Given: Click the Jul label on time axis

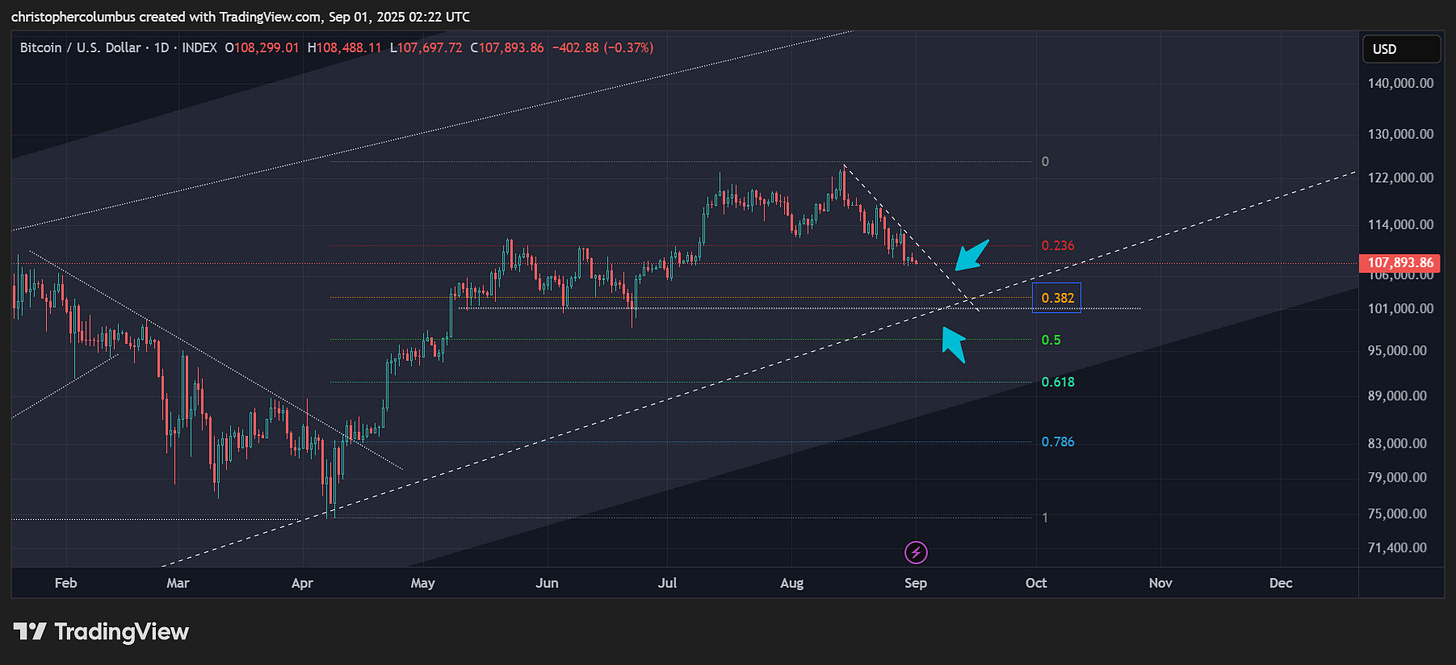Looking at the screenshot, I should (x=669, y=583).
